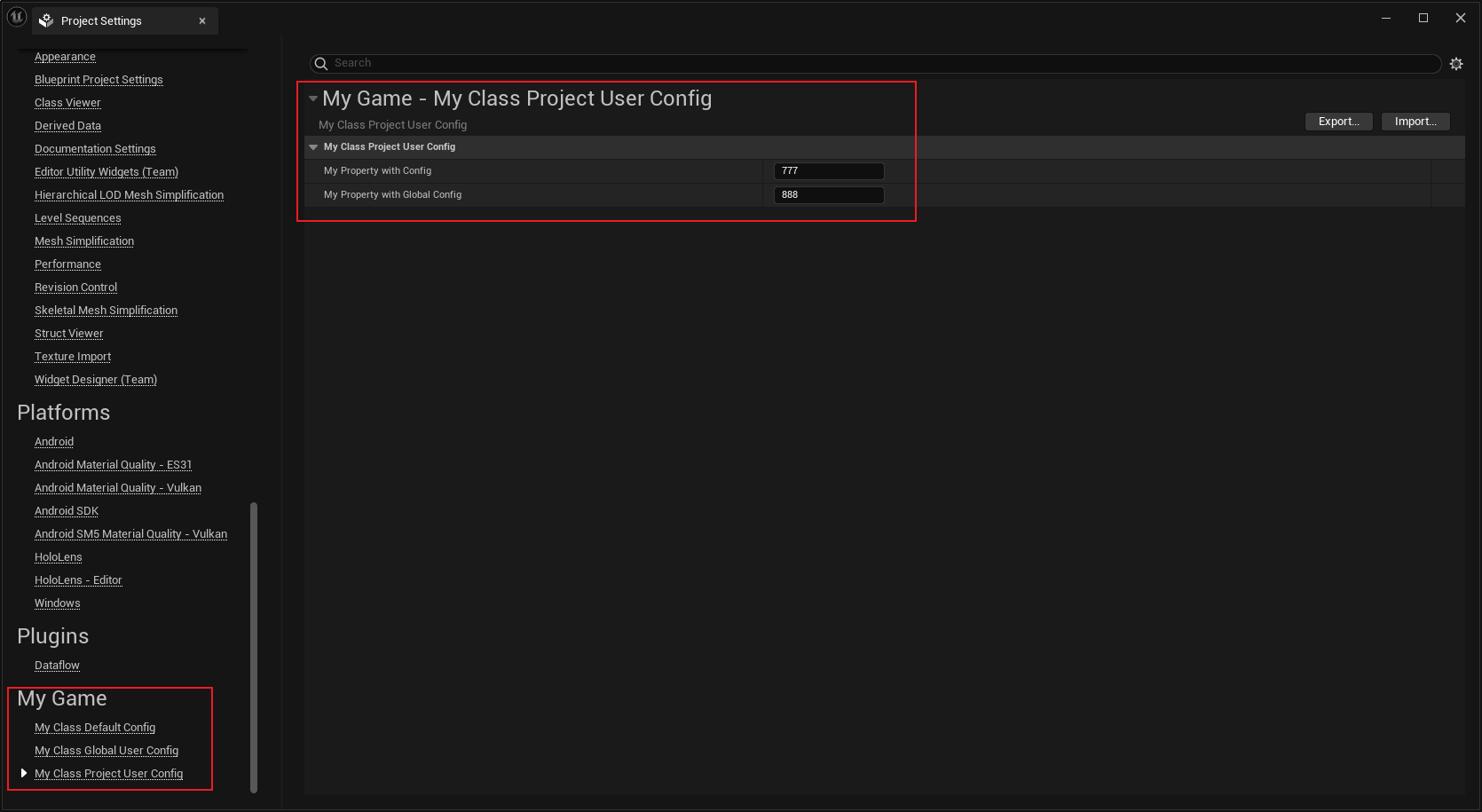The height and width of the screenshot is (812, 1482).
Task: Click the Export button
Action: 1338,122
